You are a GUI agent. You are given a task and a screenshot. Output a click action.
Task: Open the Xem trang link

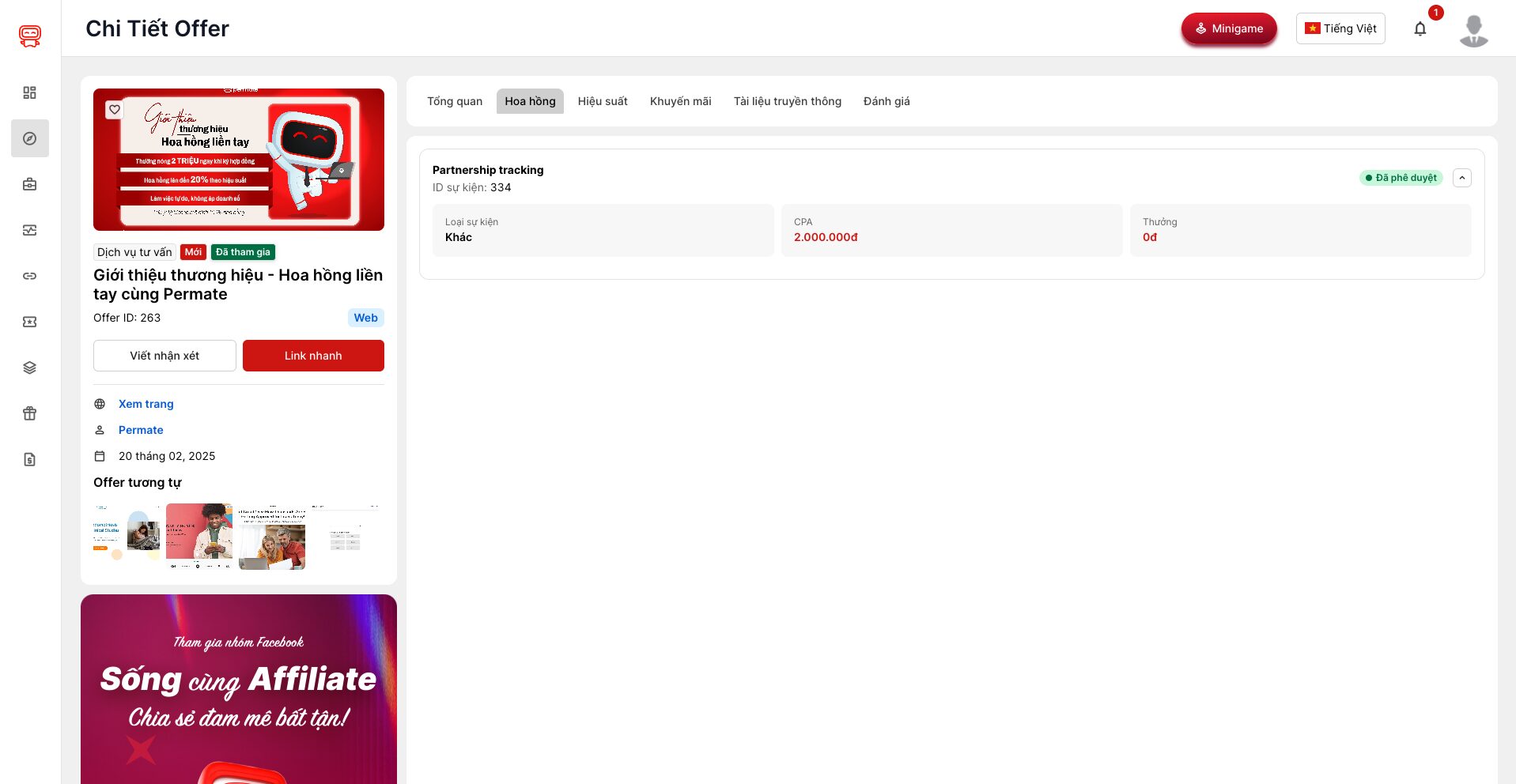[x=146, y=404]
